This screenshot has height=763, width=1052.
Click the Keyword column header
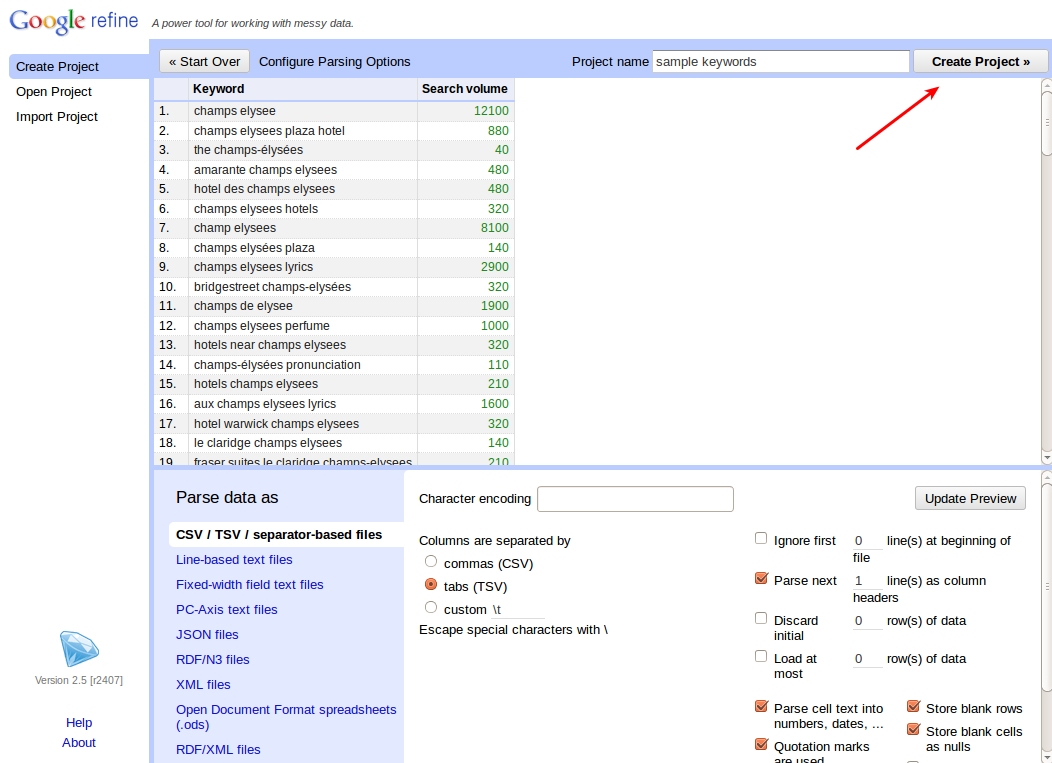[303, 89]
